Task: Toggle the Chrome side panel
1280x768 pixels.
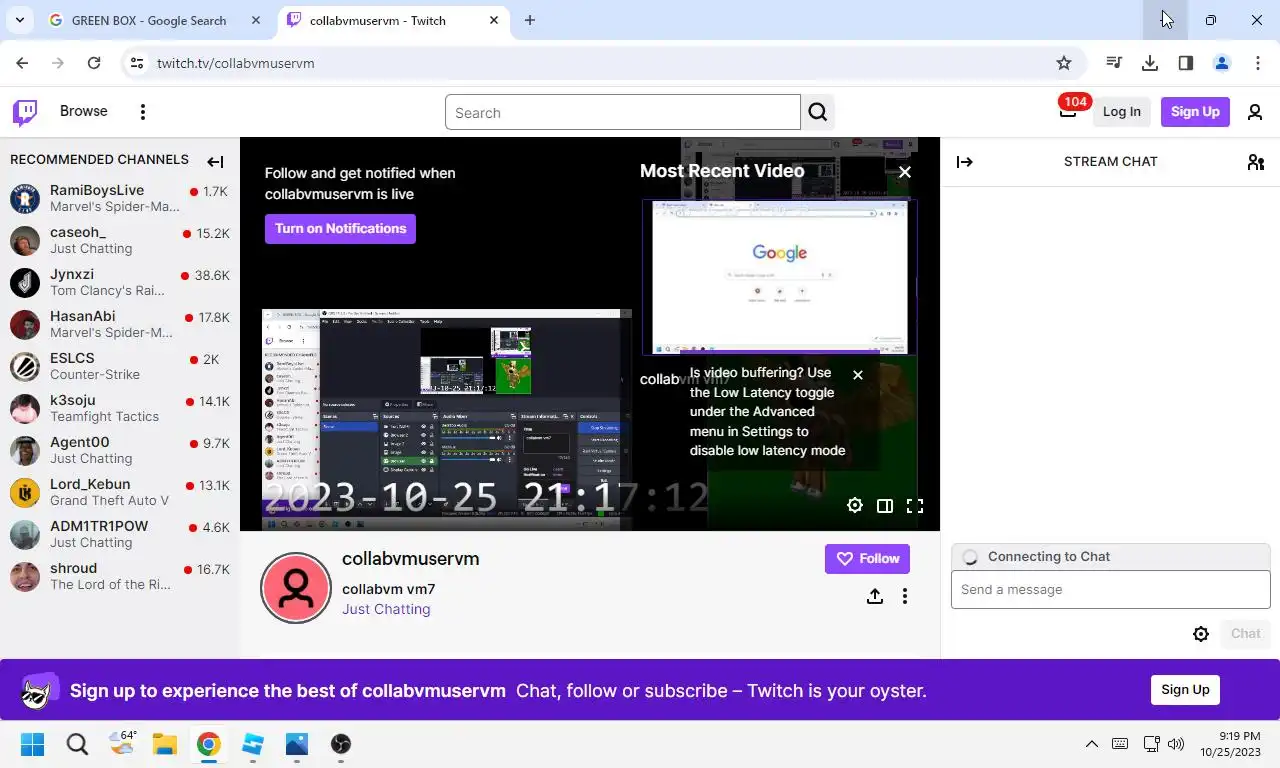Action: 1186,63
